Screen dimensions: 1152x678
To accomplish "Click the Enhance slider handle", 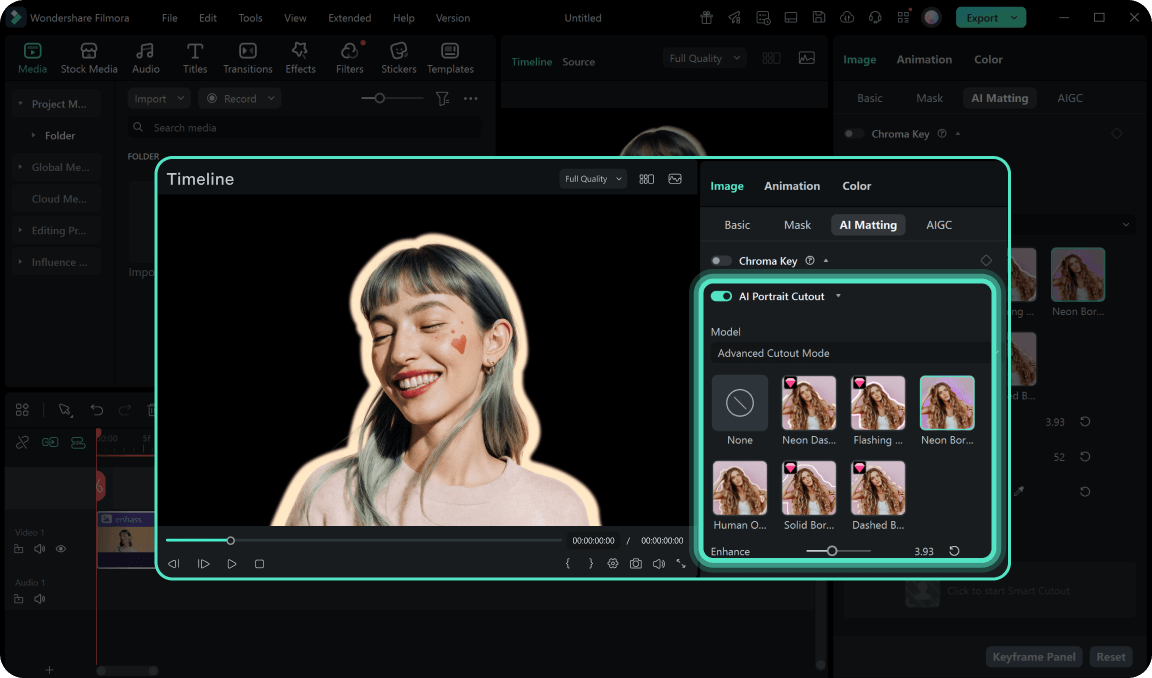I will pos(832,551).
